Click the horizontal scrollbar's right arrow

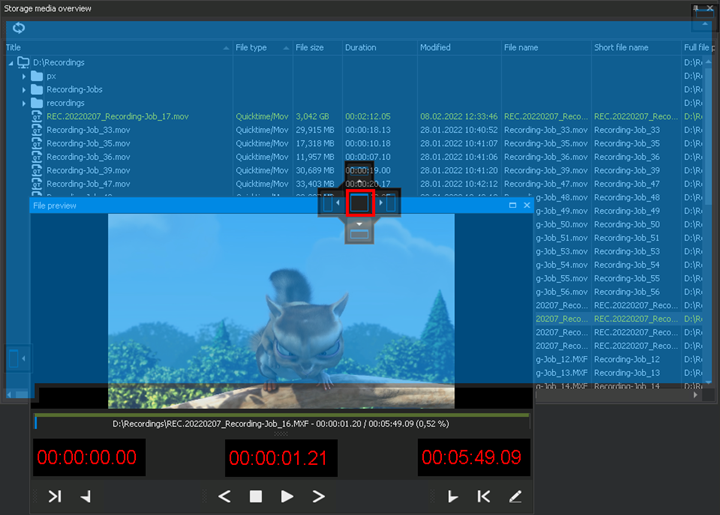click(695, 394)
